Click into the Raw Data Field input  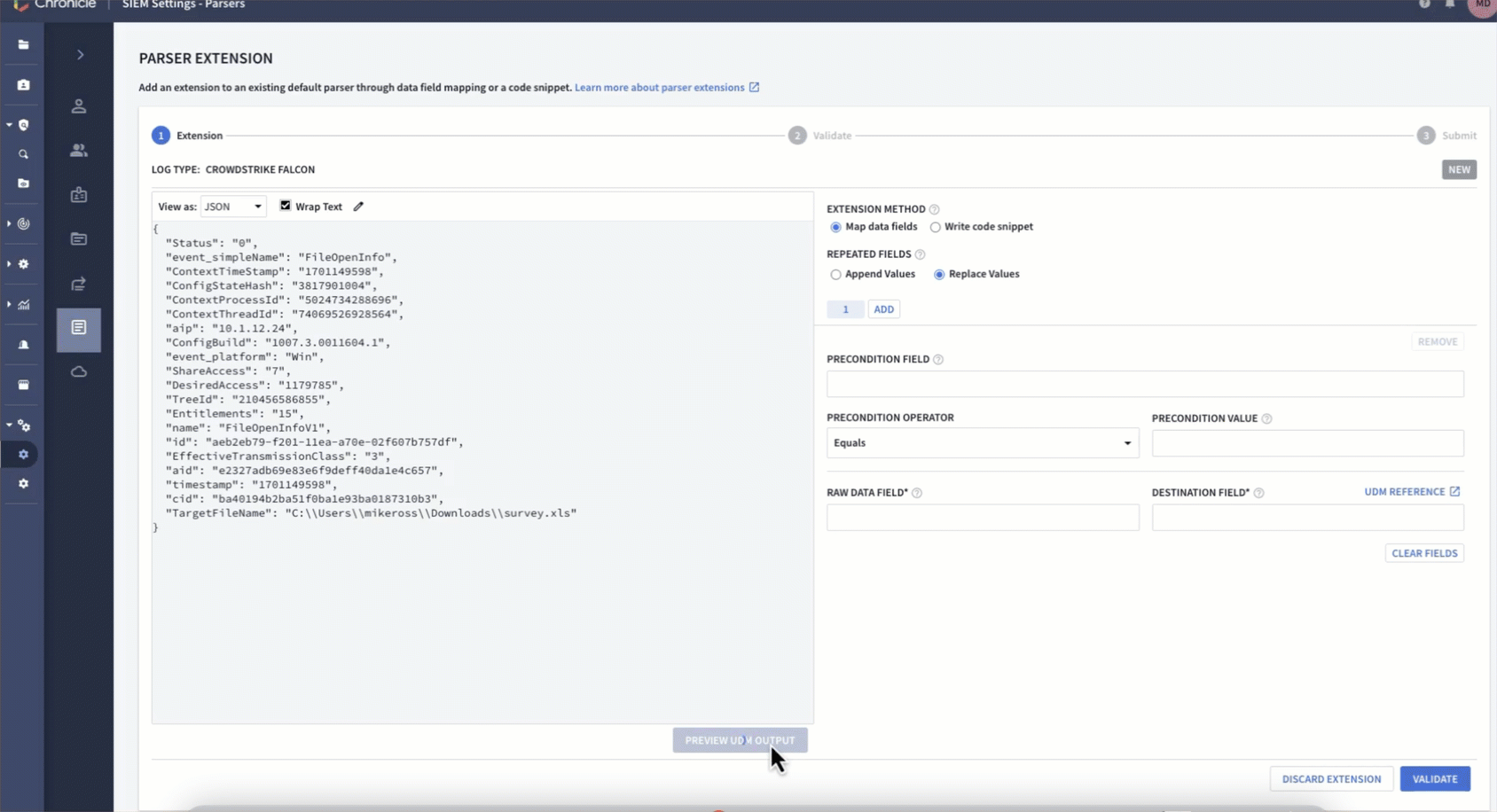click(982, 518)
